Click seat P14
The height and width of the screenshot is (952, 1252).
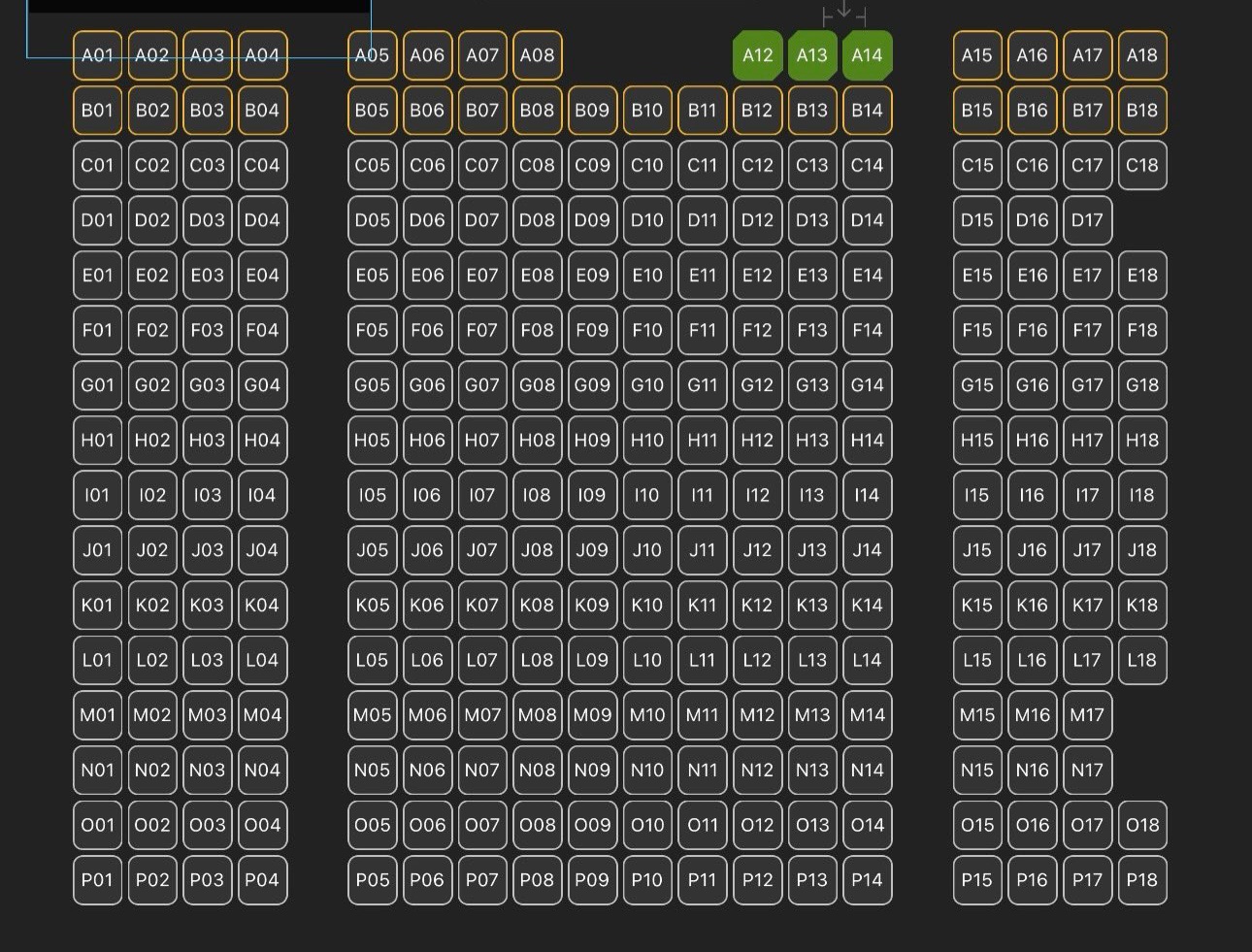click(867, 880)
